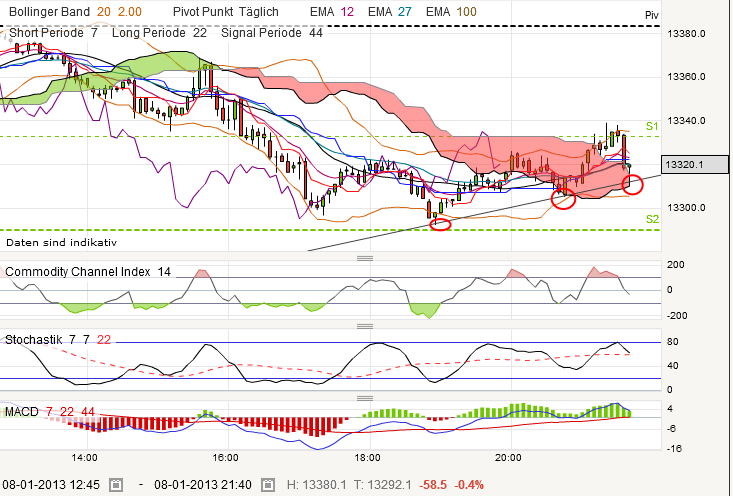Click the low value T: 13292.1

click(x=382, y=485)
